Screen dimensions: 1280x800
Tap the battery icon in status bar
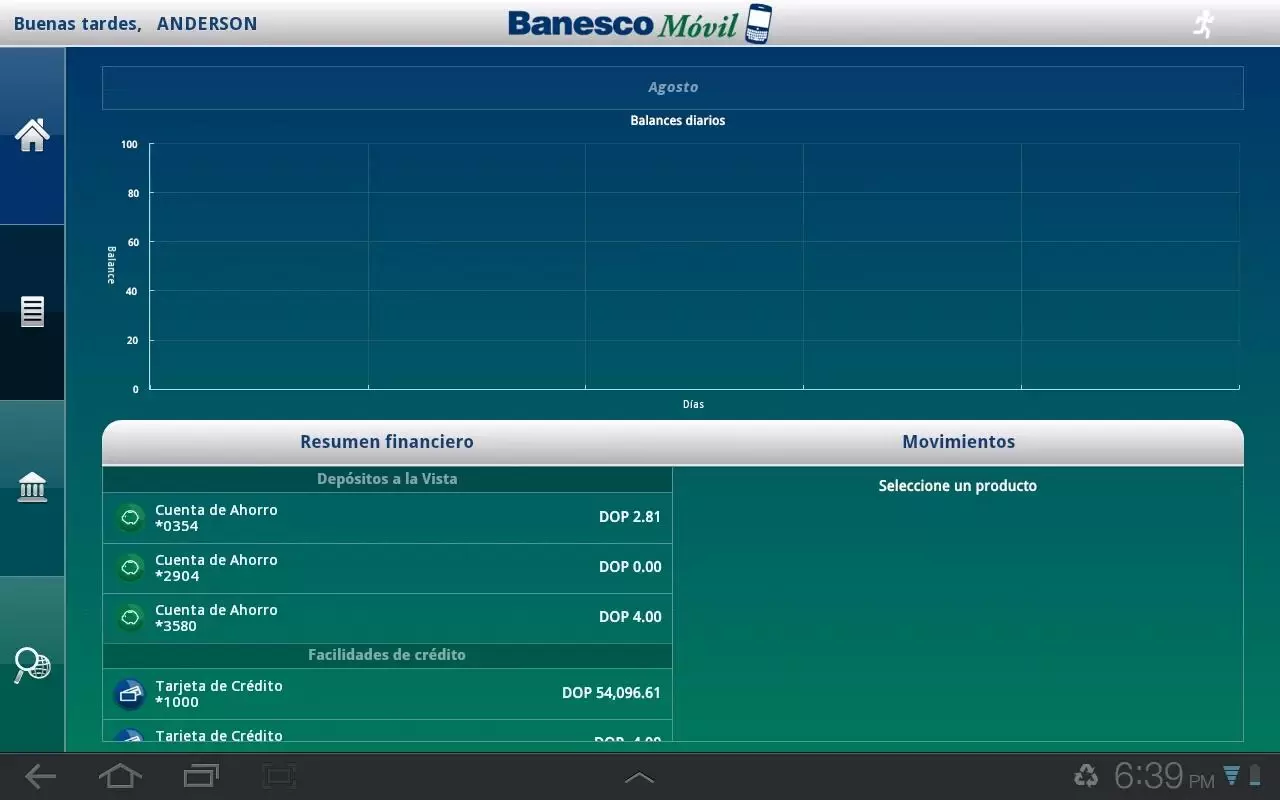(1255, 776)
